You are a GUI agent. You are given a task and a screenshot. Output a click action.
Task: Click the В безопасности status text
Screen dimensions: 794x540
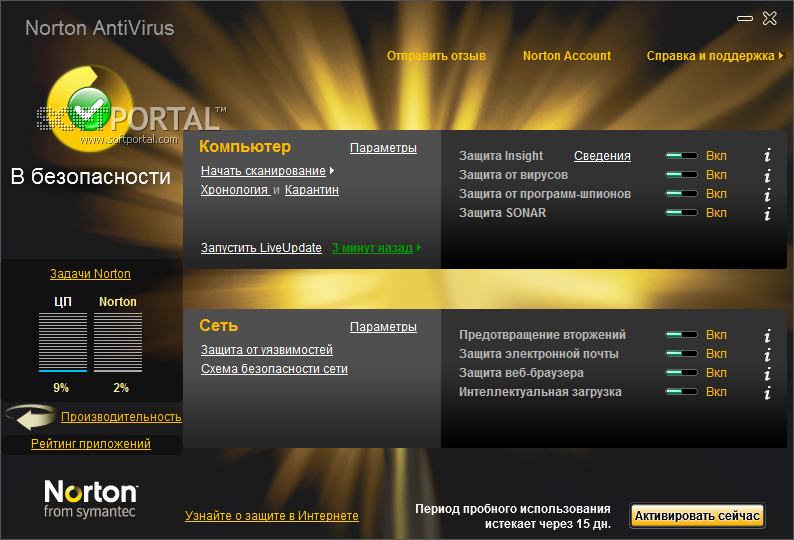91,177
